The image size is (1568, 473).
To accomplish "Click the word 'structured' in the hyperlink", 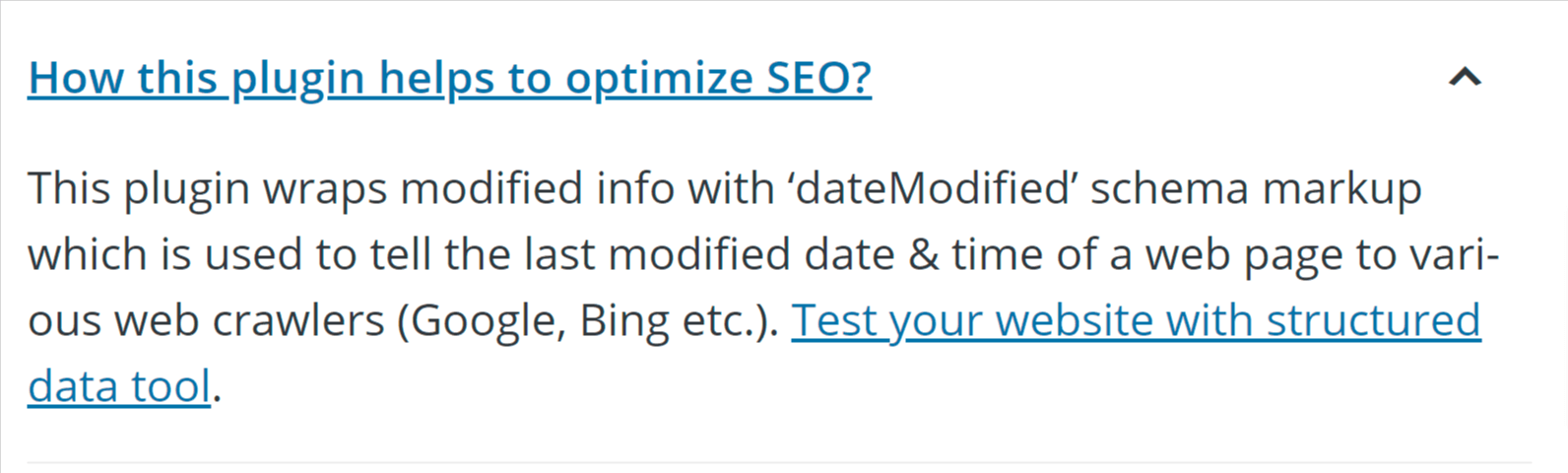I will tap(1373, 320).
